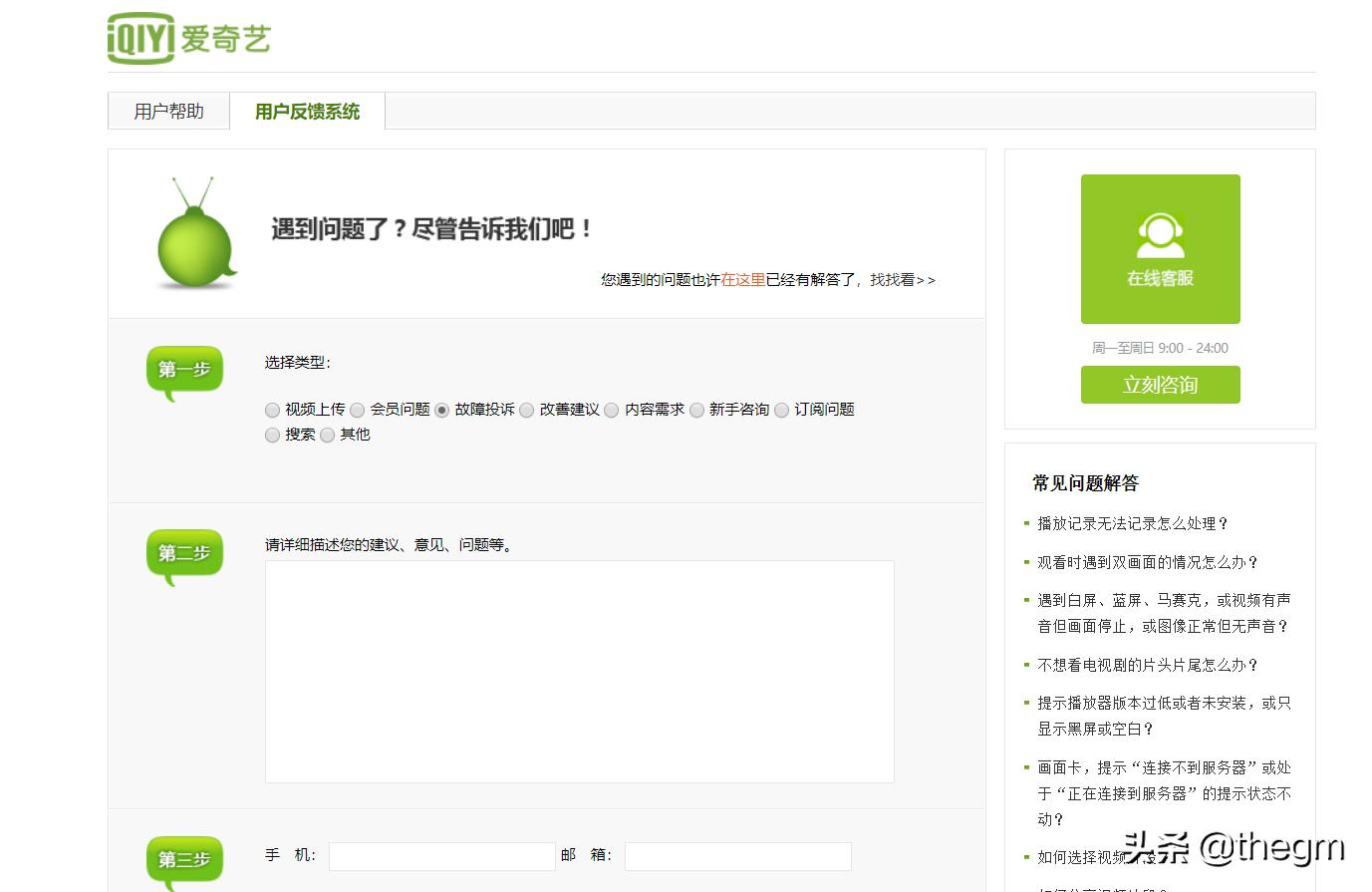
Task: Switch to the 用户帮助 tab
Action: pyautogui.click(x=167, y=111)
